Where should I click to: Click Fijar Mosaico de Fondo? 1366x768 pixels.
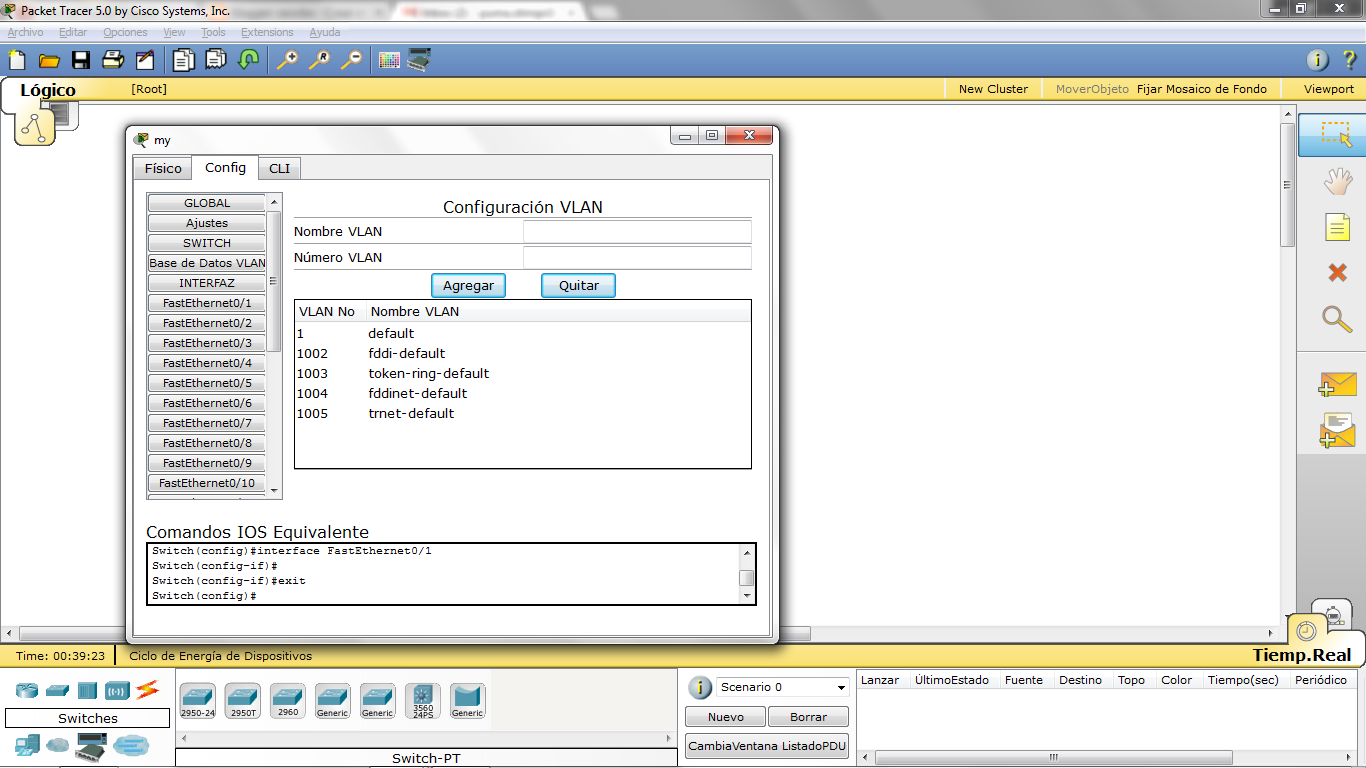pyautogui.click(x=1202, y=89)
